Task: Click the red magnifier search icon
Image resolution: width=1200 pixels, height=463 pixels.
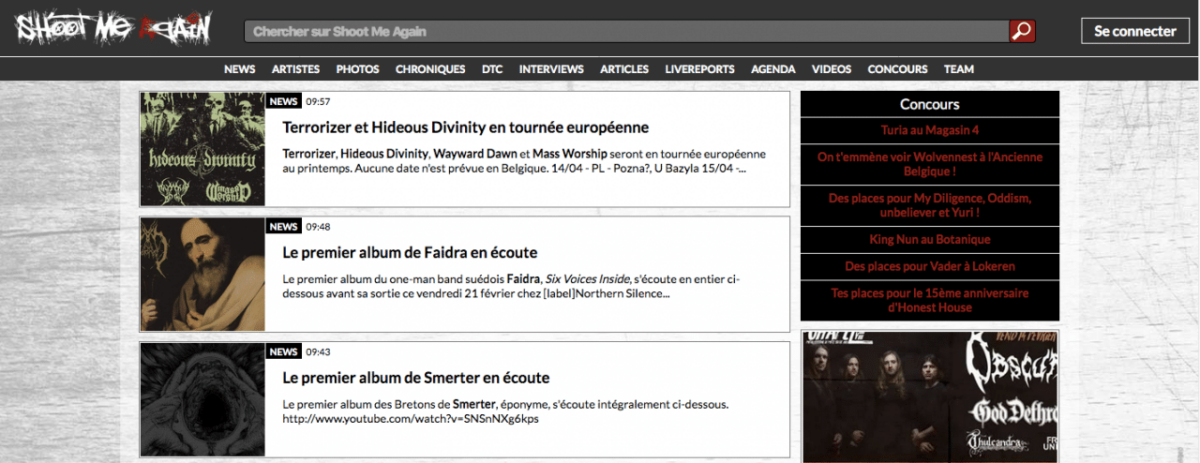Action: coord(1021,31)
